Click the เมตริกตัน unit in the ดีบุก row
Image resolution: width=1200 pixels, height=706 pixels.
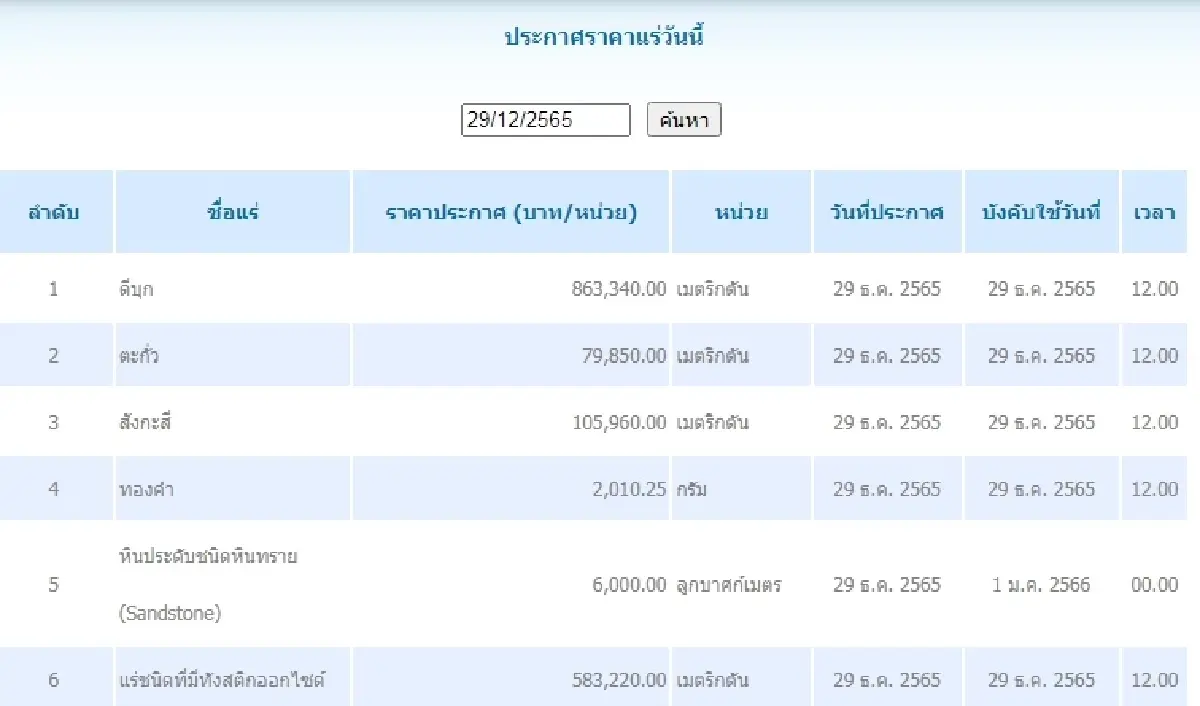pos(712,289)
